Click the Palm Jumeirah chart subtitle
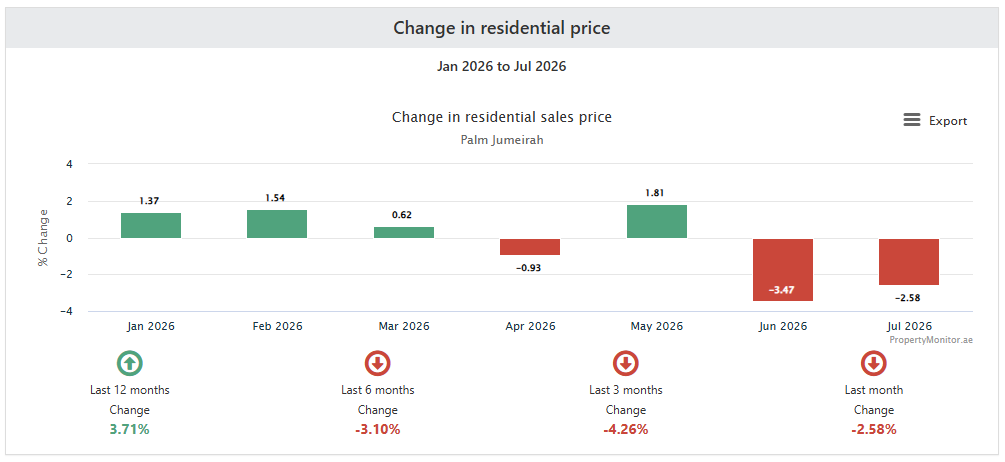The width and height of the screenshot is (1005, 462). (502, 140)
